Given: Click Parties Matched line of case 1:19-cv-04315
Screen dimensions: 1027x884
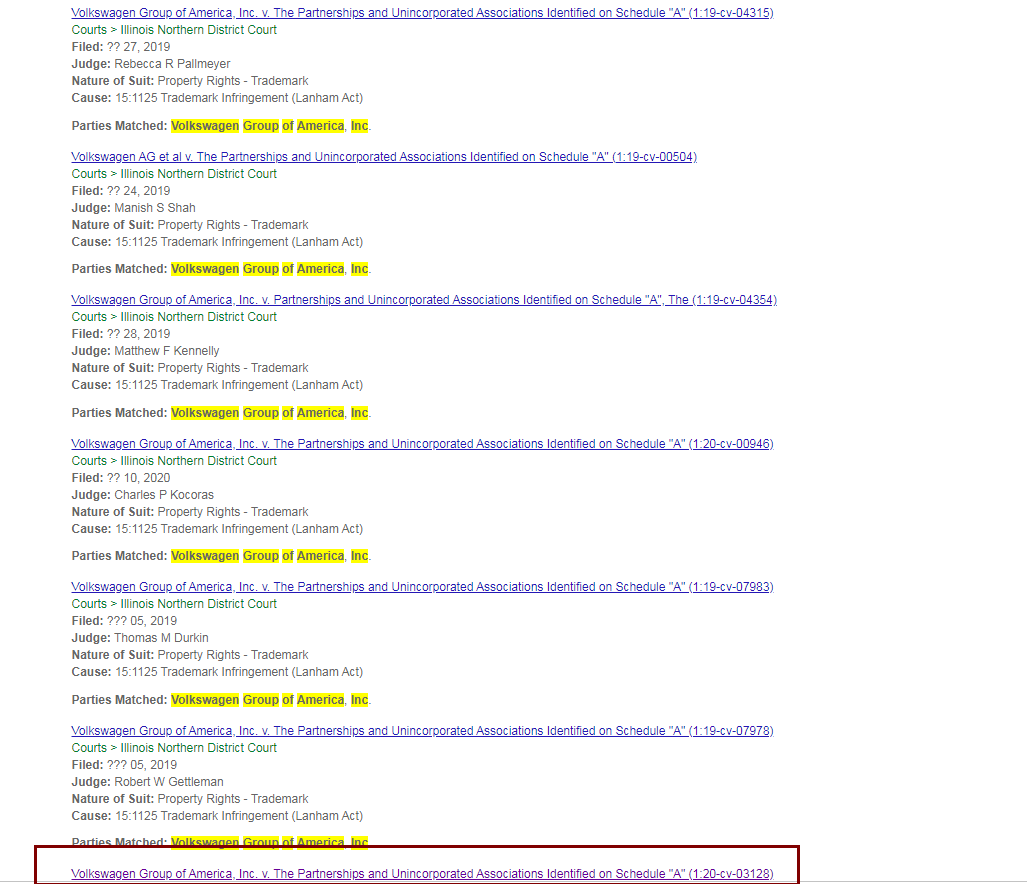Looking at the screenshot, I should [x=221, y=126].
